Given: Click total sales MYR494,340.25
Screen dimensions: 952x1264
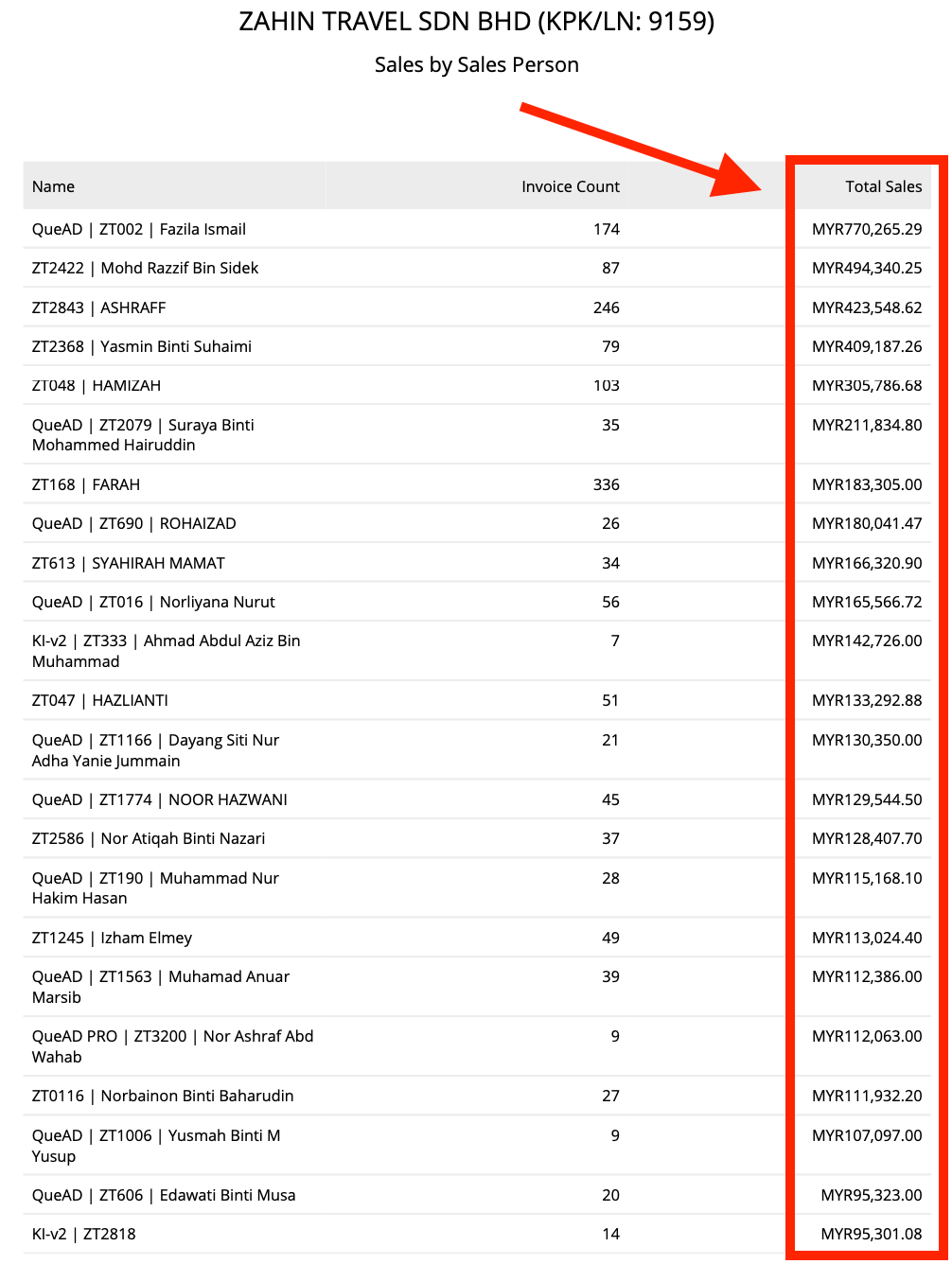Looking at the screenshot, I should tap(867, 268).
